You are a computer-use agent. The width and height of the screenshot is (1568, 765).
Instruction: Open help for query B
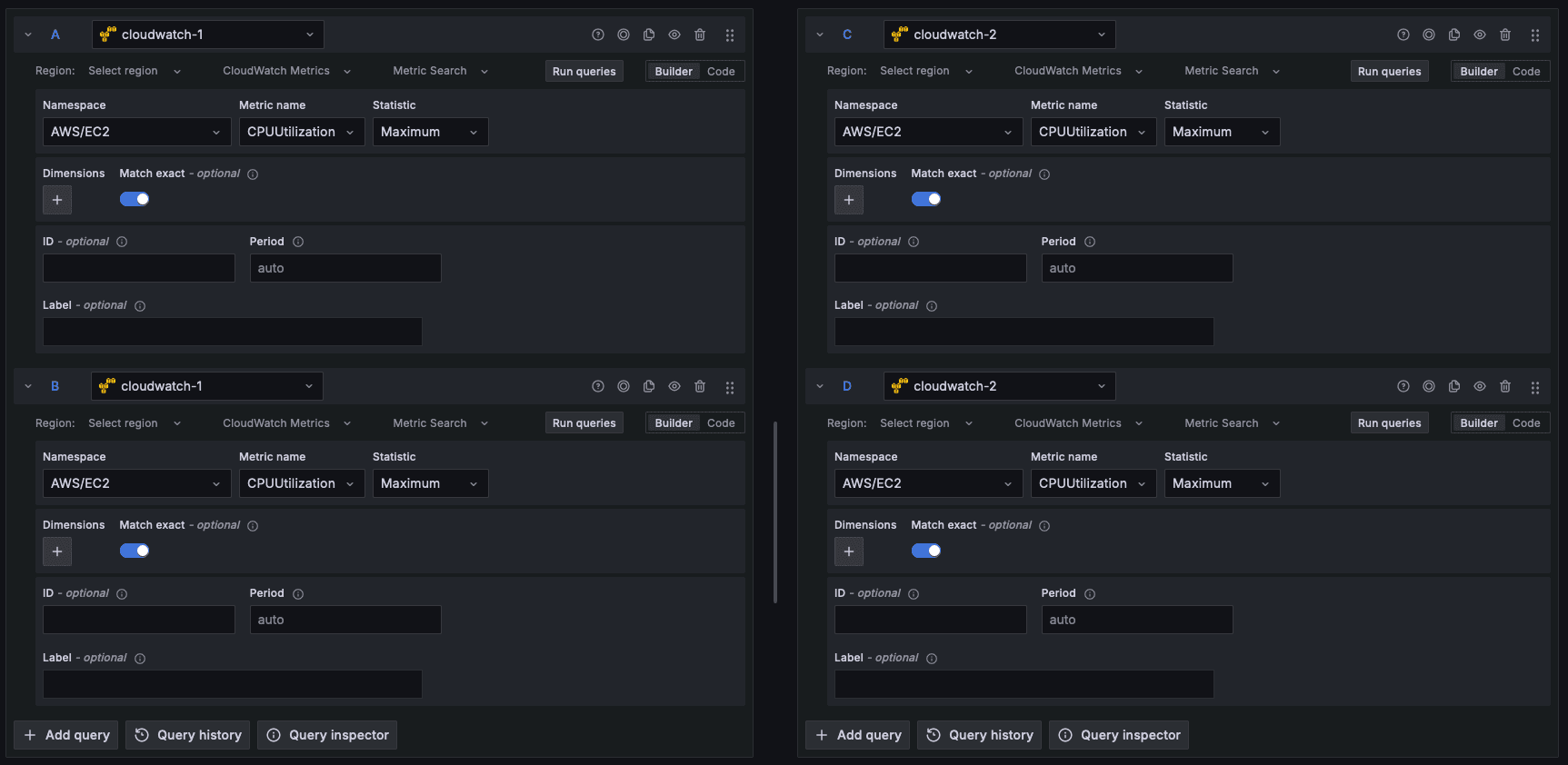click(x=598, y=386)
